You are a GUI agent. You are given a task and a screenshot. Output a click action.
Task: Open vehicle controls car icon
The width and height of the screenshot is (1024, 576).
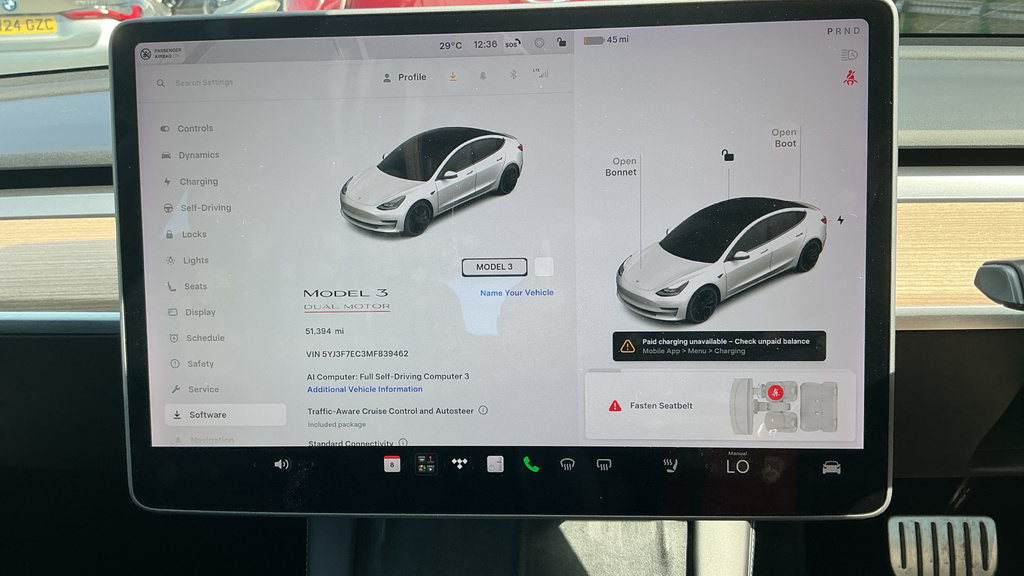831,468
